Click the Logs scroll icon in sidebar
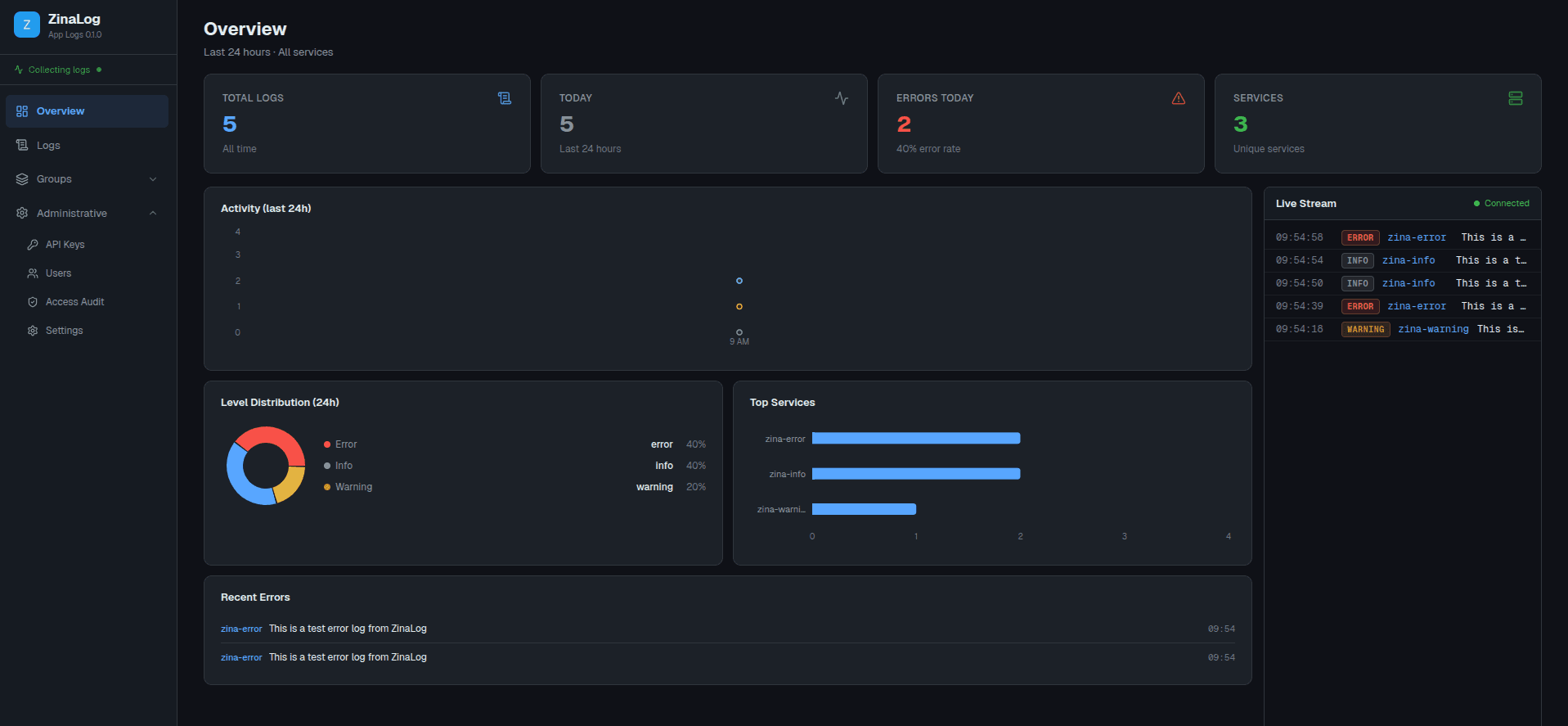 tap(22, 145)
